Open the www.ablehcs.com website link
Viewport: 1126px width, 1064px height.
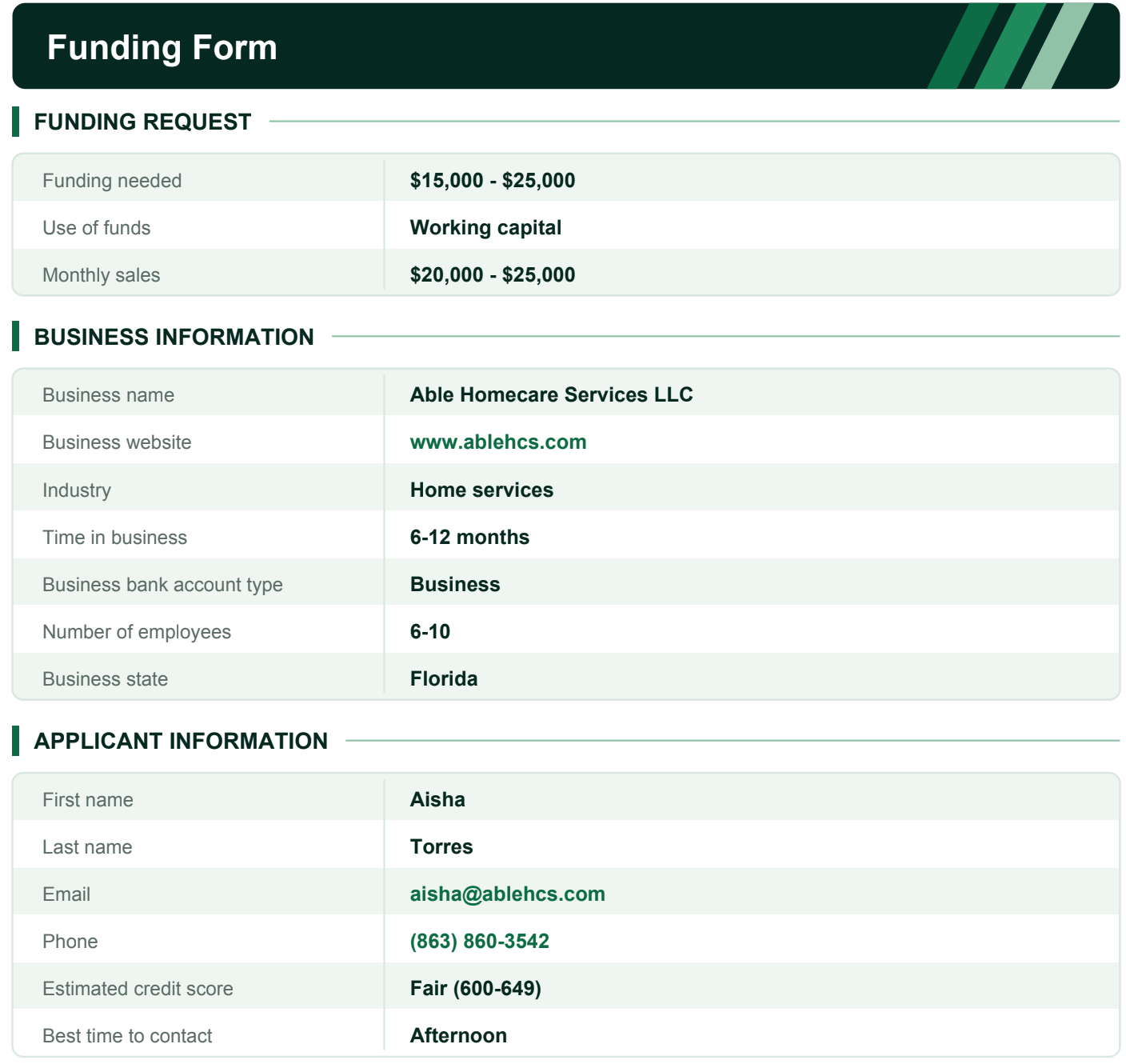[x=498, y=442]
